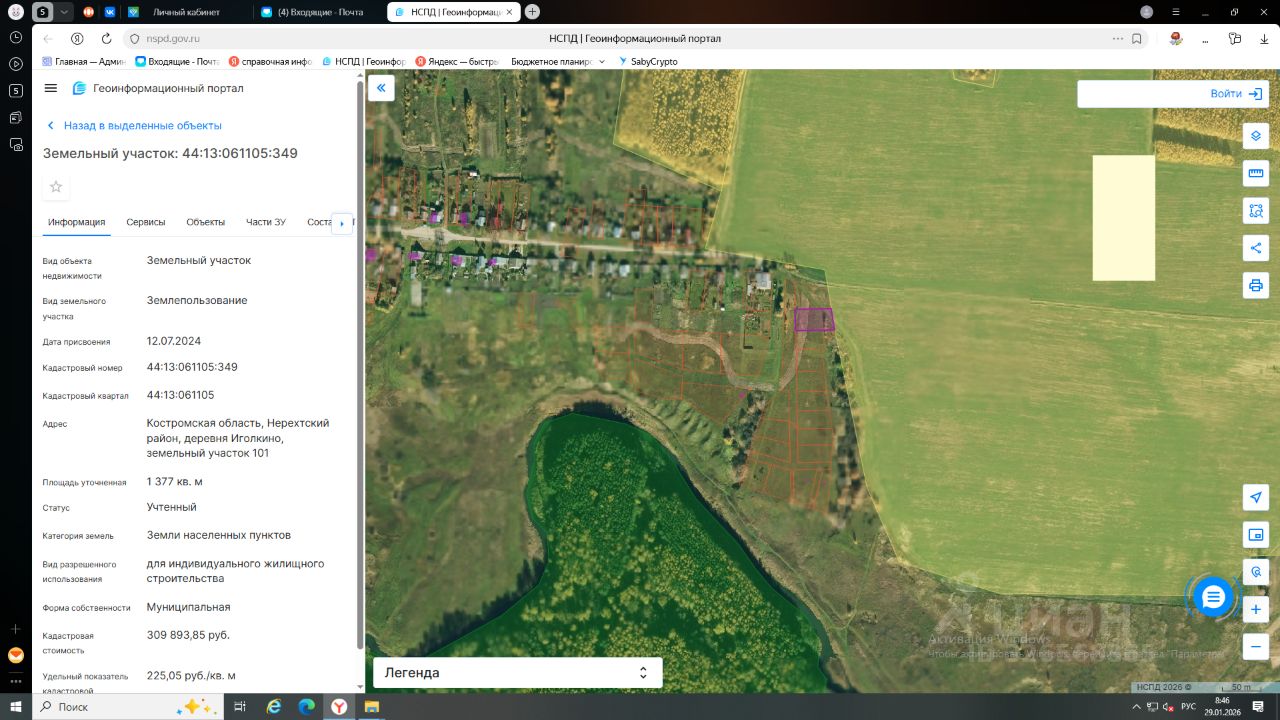Open the pinned VK tab
Image resolution: width=1280 pixels, height=720 pixels.
(x=110, y=12)
